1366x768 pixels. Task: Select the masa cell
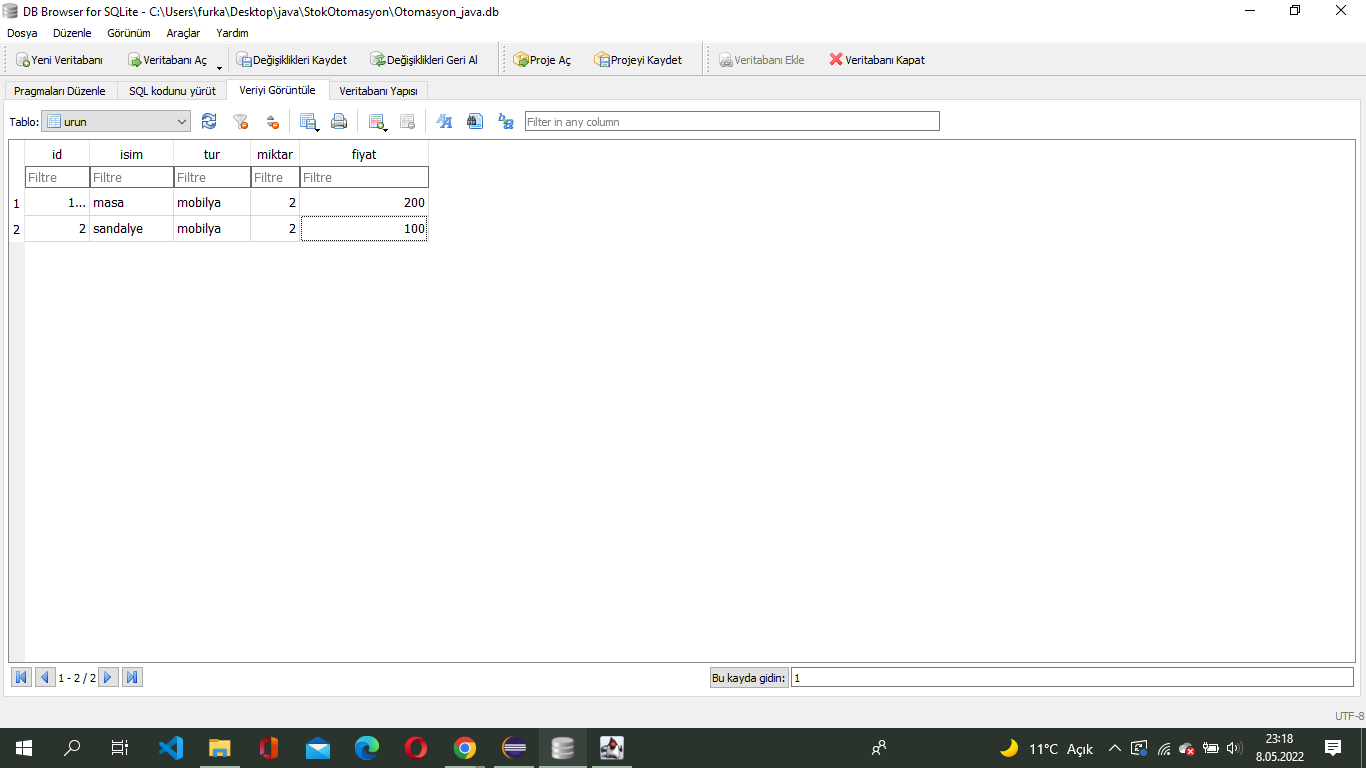132,202
